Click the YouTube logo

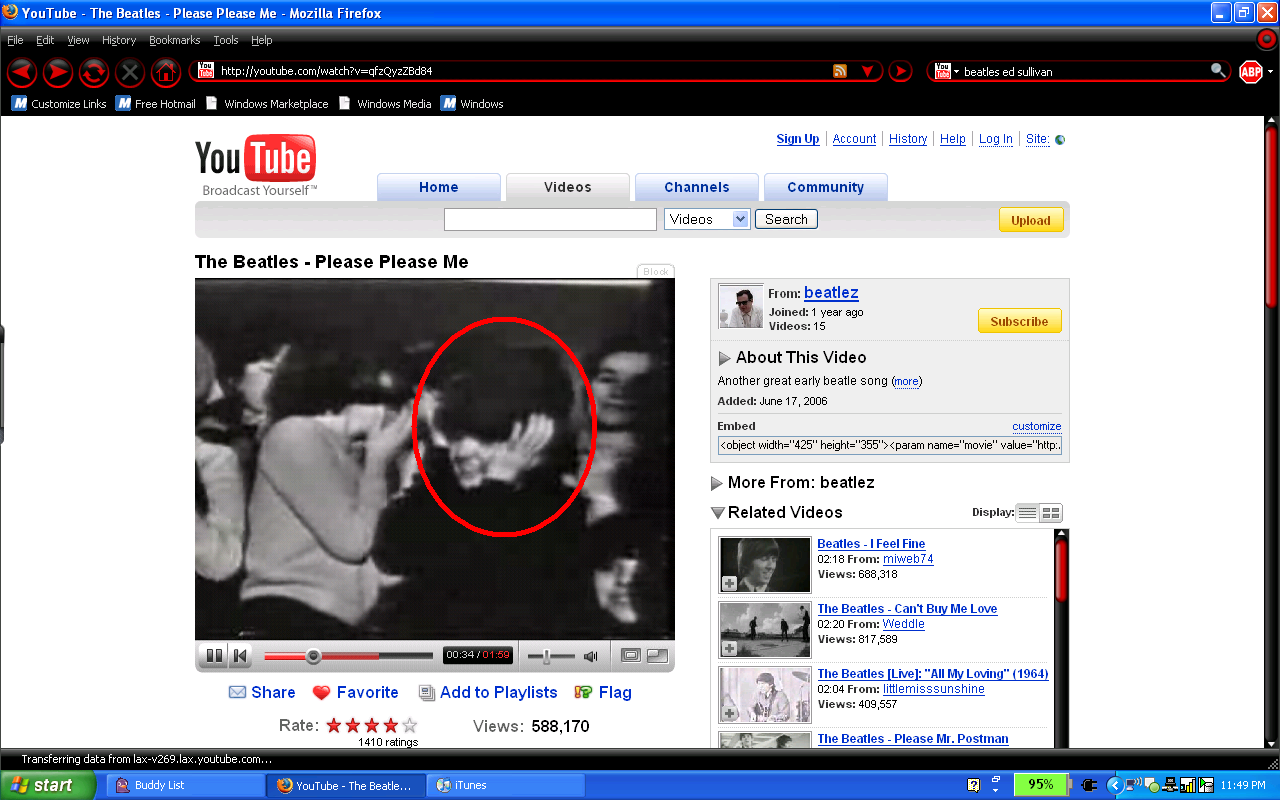coord(256,164)
